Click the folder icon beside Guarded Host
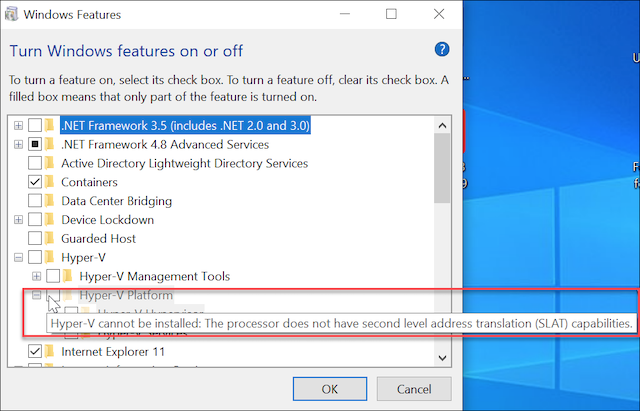The image size is (640, 411). pos(49,238)
